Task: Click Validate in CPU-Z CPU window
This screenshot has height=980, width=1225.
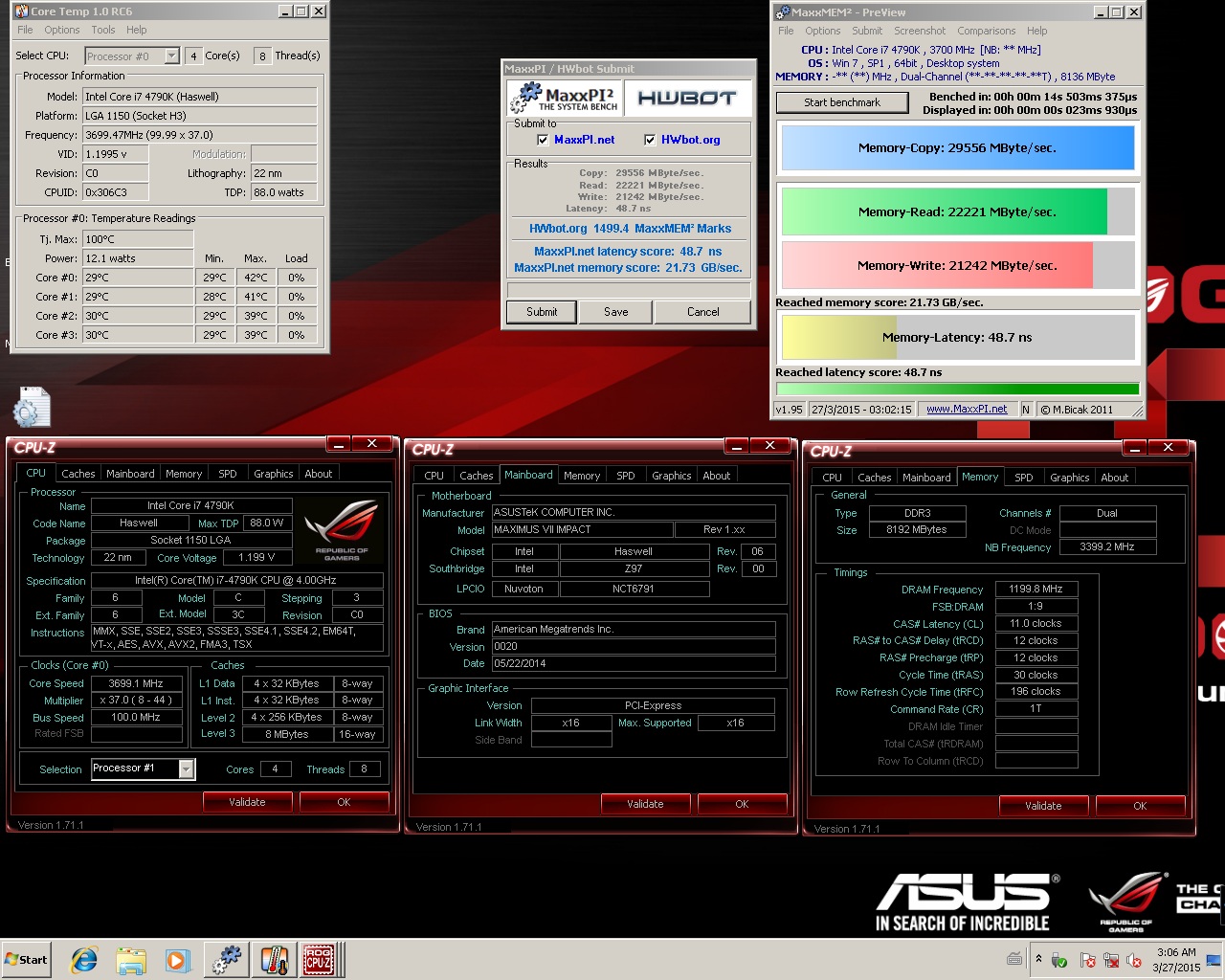Action: (x=247, y=802)
